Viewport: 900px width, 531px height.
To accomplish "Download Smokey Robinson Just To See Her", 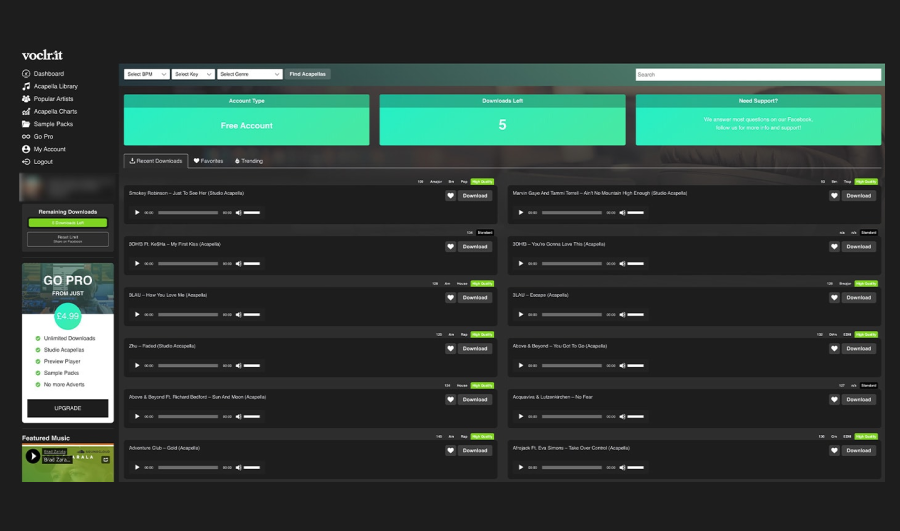I will coord(475,196).
